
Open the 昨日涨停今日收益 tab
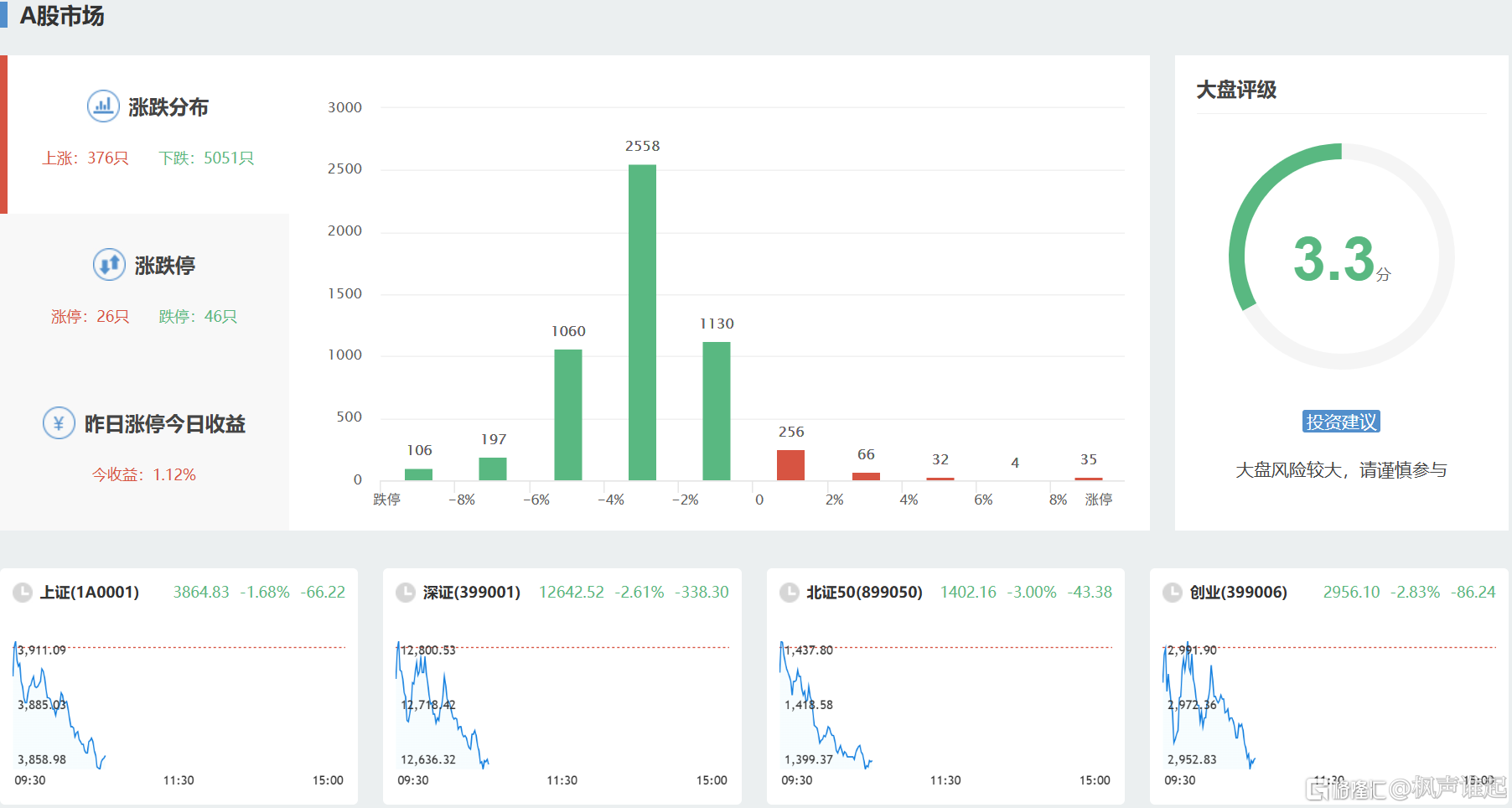(x=164, y=424)
